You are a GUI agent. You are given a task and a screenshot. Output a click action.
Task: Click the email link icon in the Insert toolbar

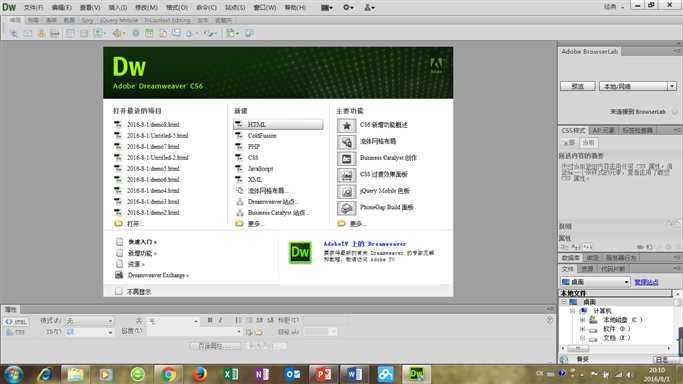(27, 34)
